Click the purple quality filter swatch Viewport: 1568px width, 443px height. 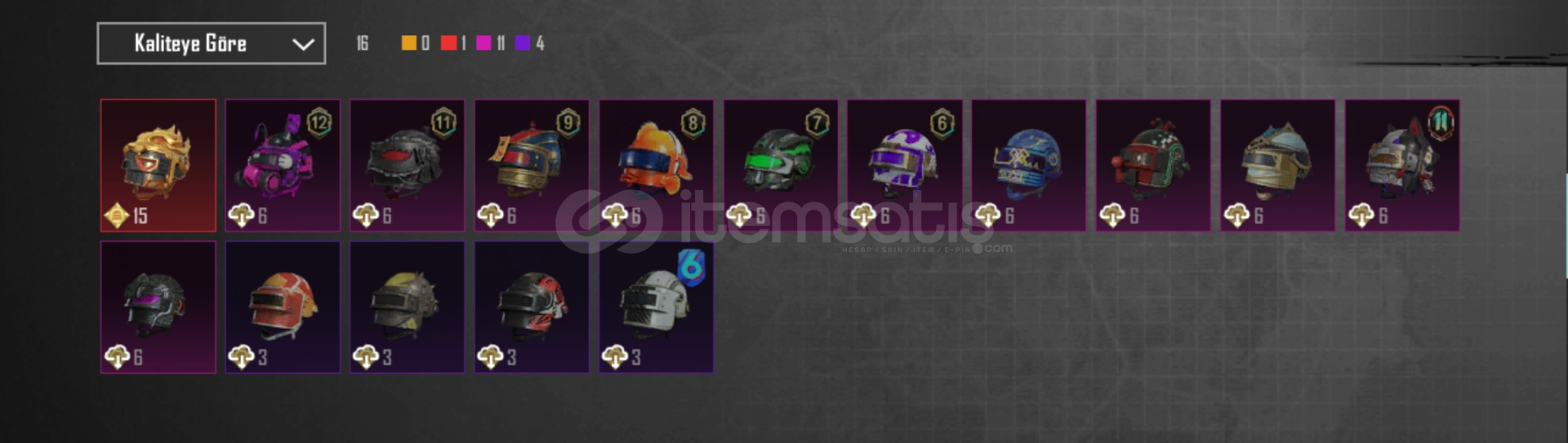(523, 43)
